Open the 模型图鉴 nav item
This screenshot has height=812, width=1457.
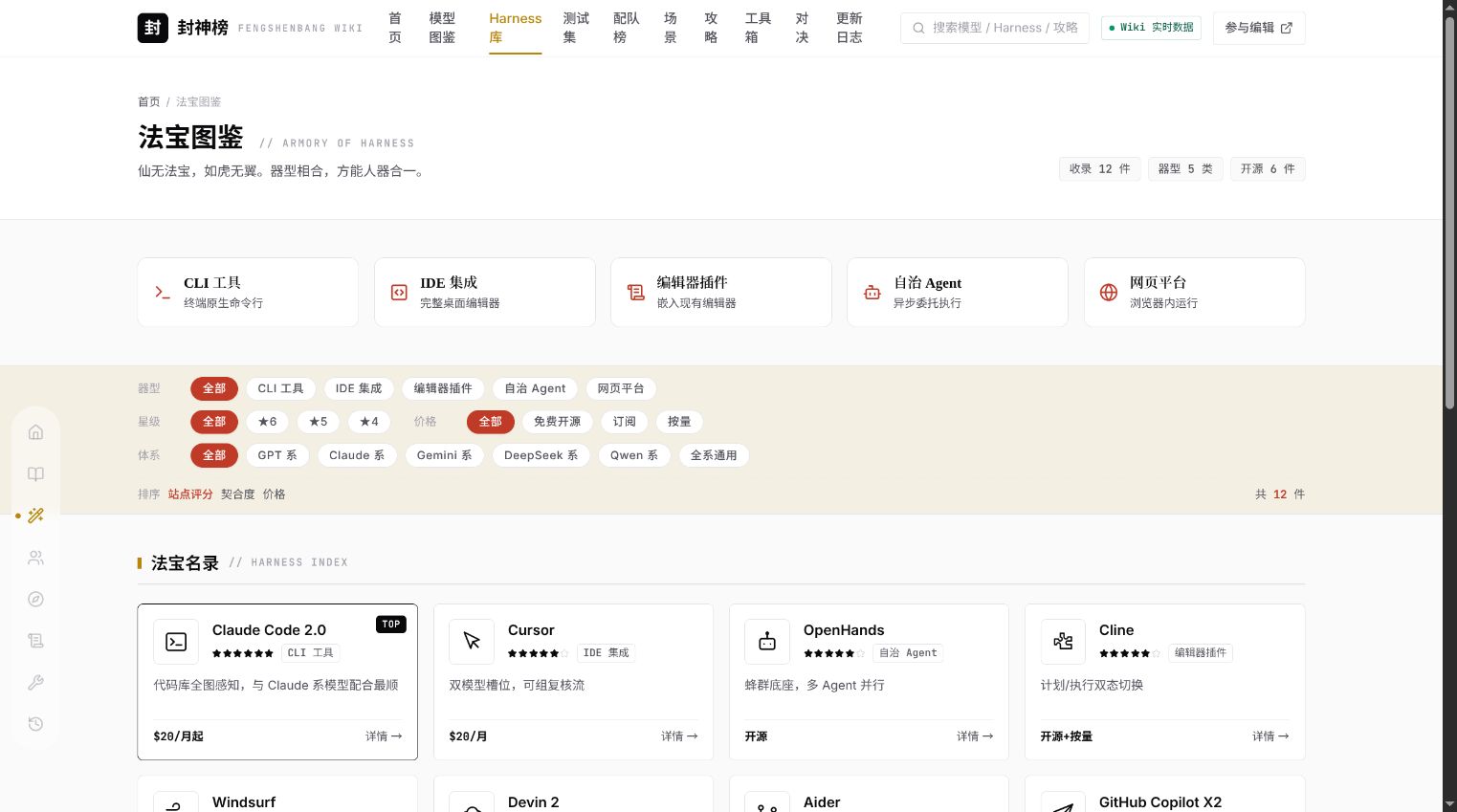[442, 28]
